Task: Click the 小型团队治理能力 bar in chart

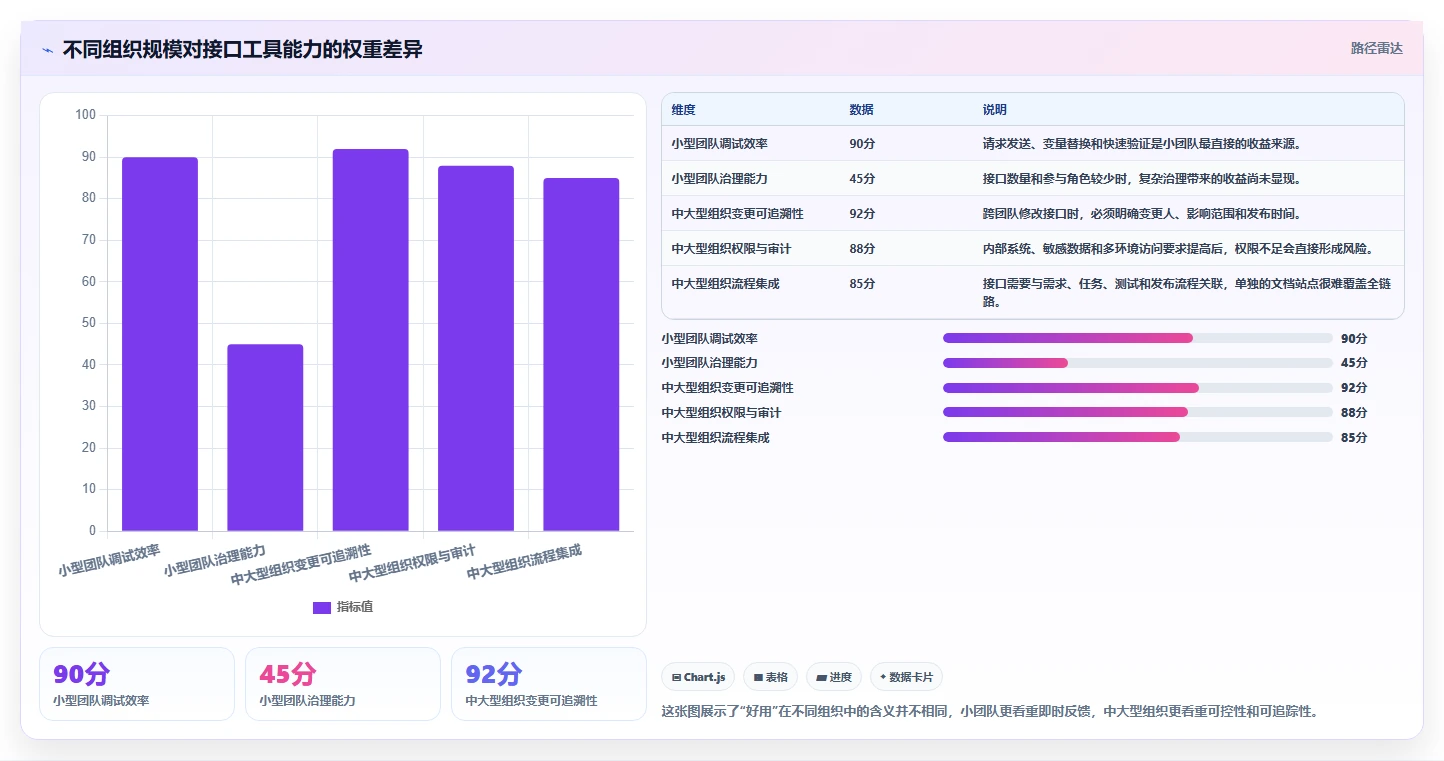Action: pos(265,437)
